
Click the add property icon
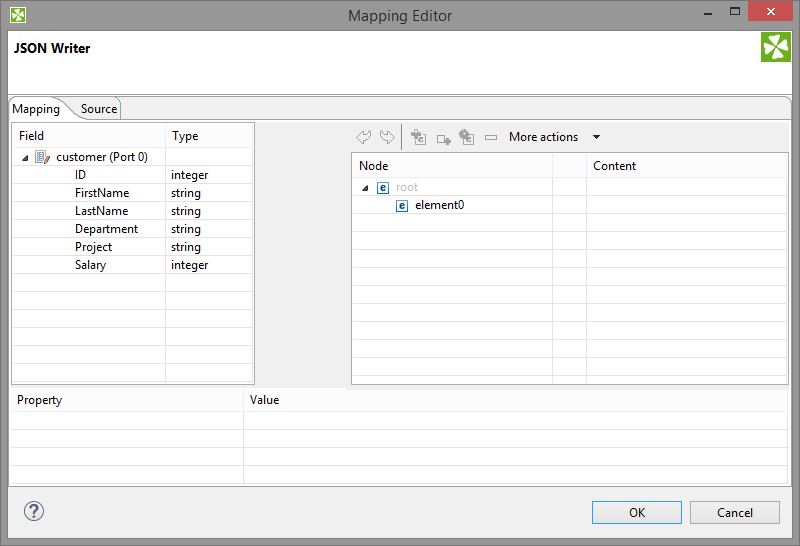pyautogui.click(x=443, y=138)
